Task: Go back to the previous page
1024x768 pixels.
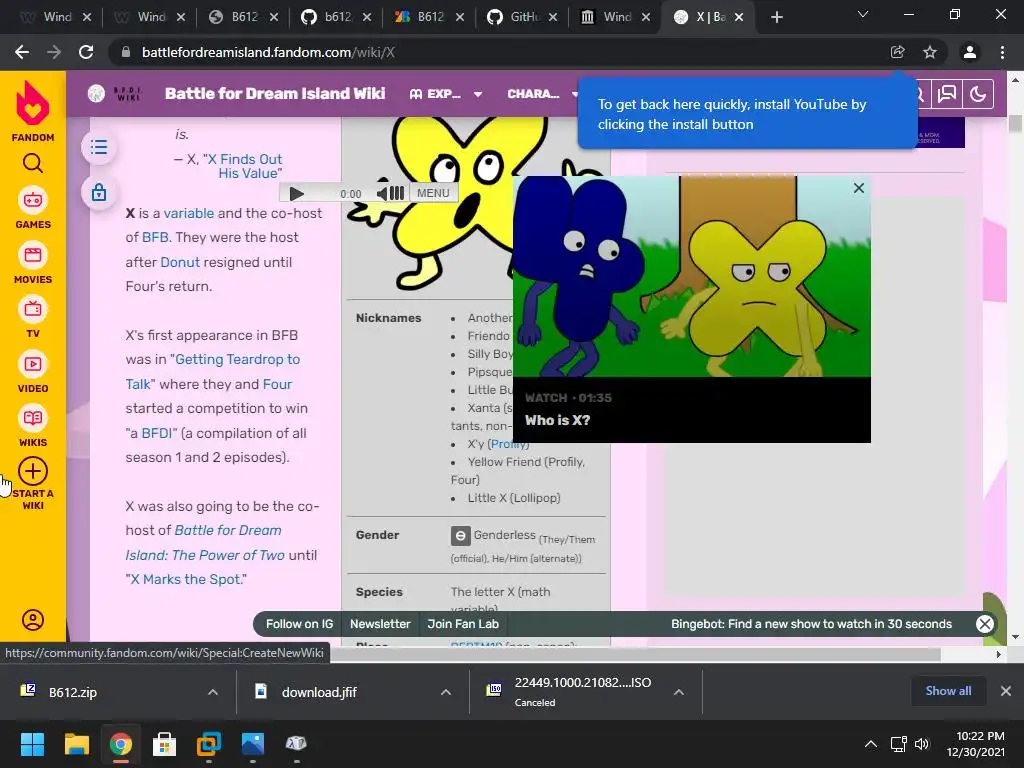Action: (22, 52)
